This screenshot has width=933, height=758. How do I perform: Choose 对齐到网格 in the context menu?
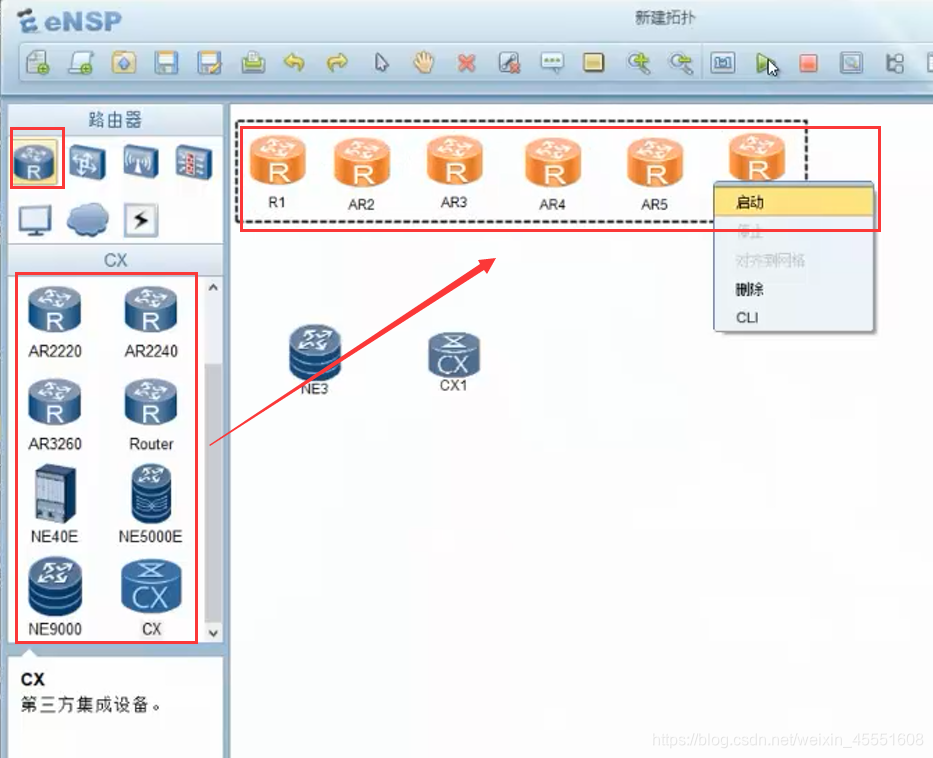click(x=794, y=261)
